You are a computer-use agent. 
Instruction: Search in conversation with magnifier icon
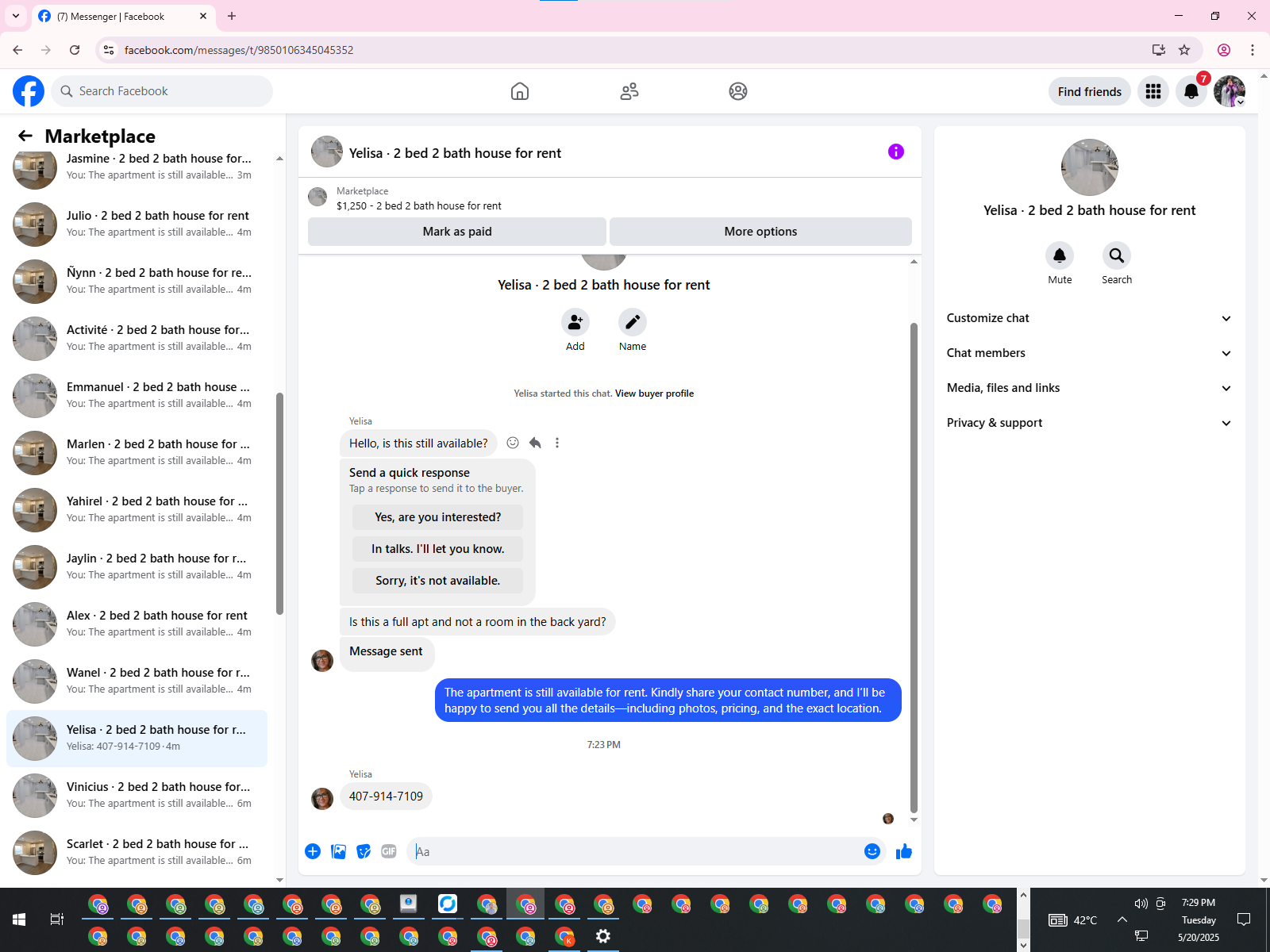pyautogui.click(x=1117, y=255)
